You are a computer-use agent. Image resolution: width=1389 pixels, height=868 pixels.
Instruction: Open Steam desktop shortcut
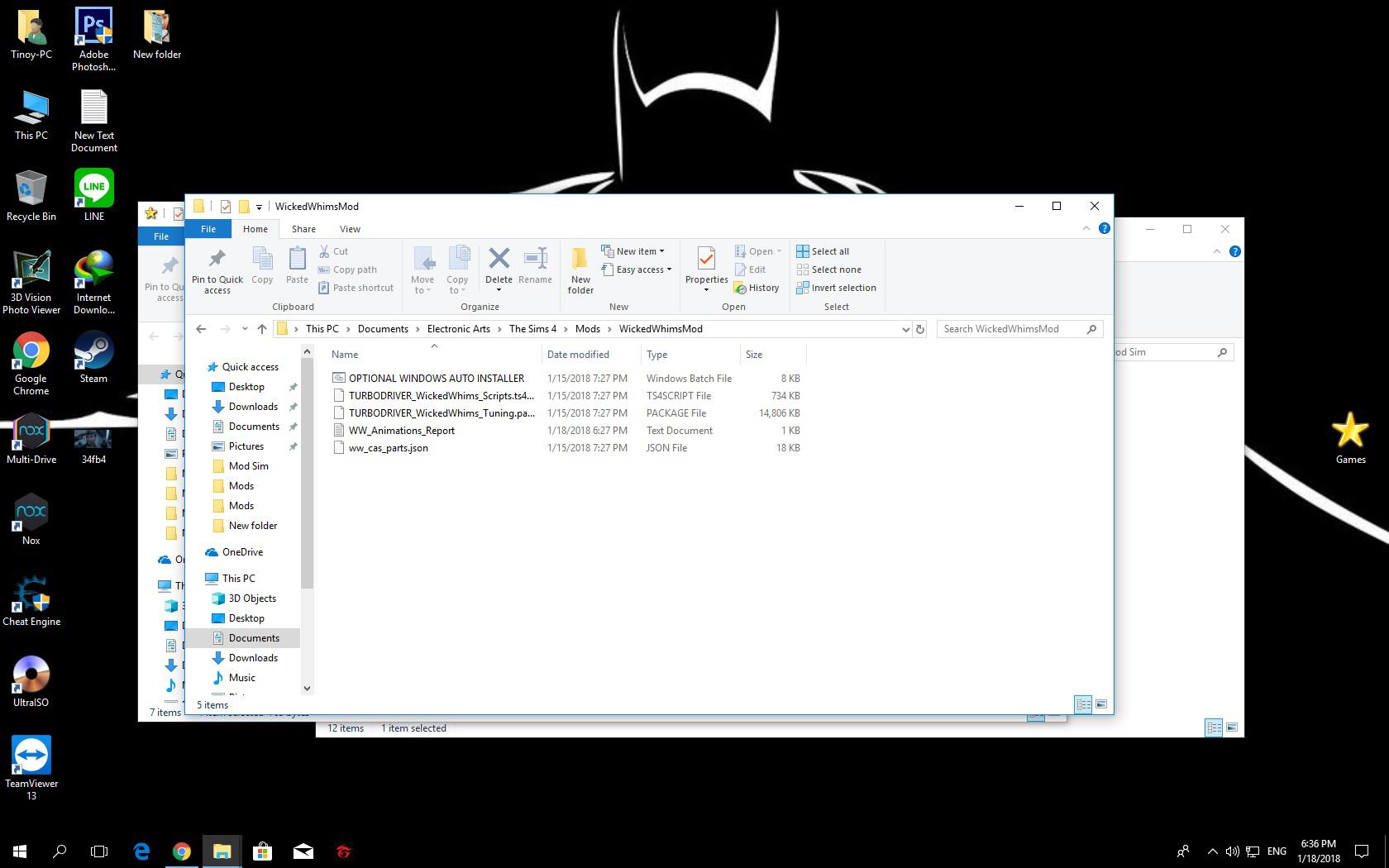[93, 357]
